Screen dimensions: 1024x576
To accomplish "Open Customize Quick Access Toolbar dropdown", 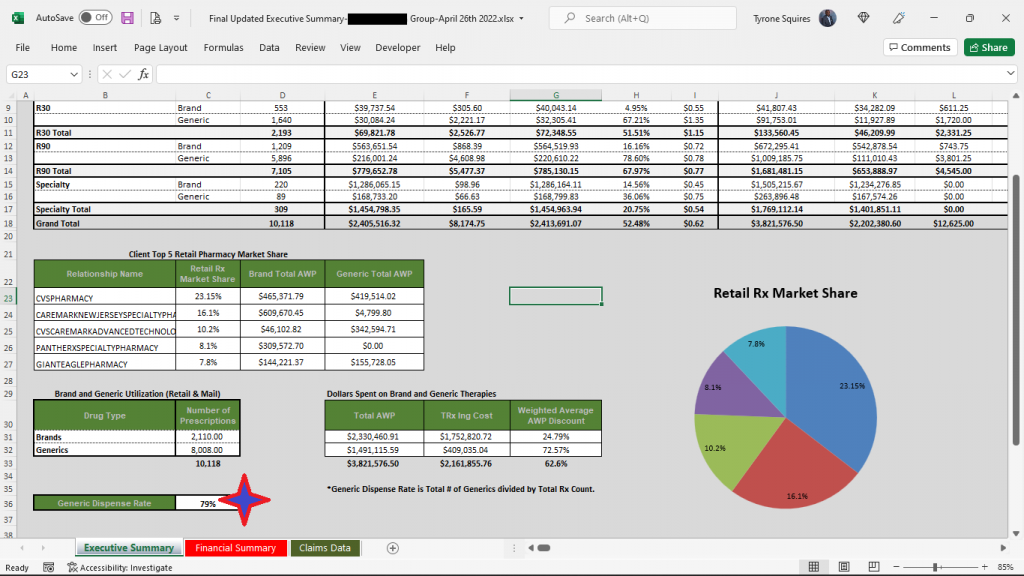I will (177, 18).
